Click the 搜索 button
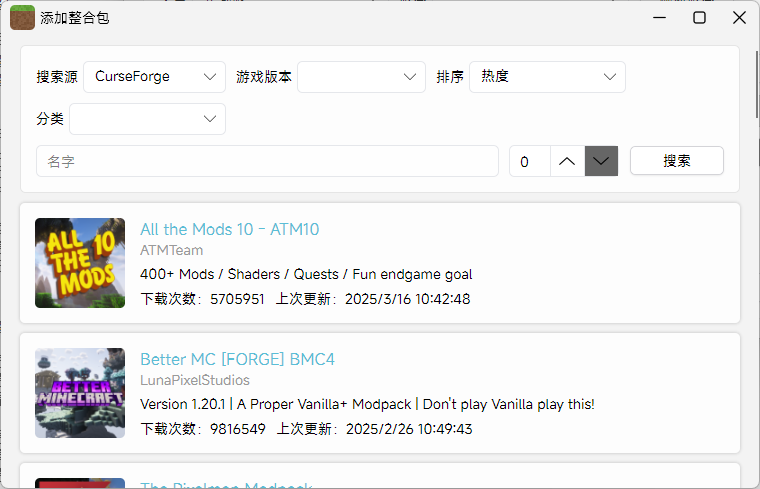Screen dimensions: 760x489 tap(677, 161)
